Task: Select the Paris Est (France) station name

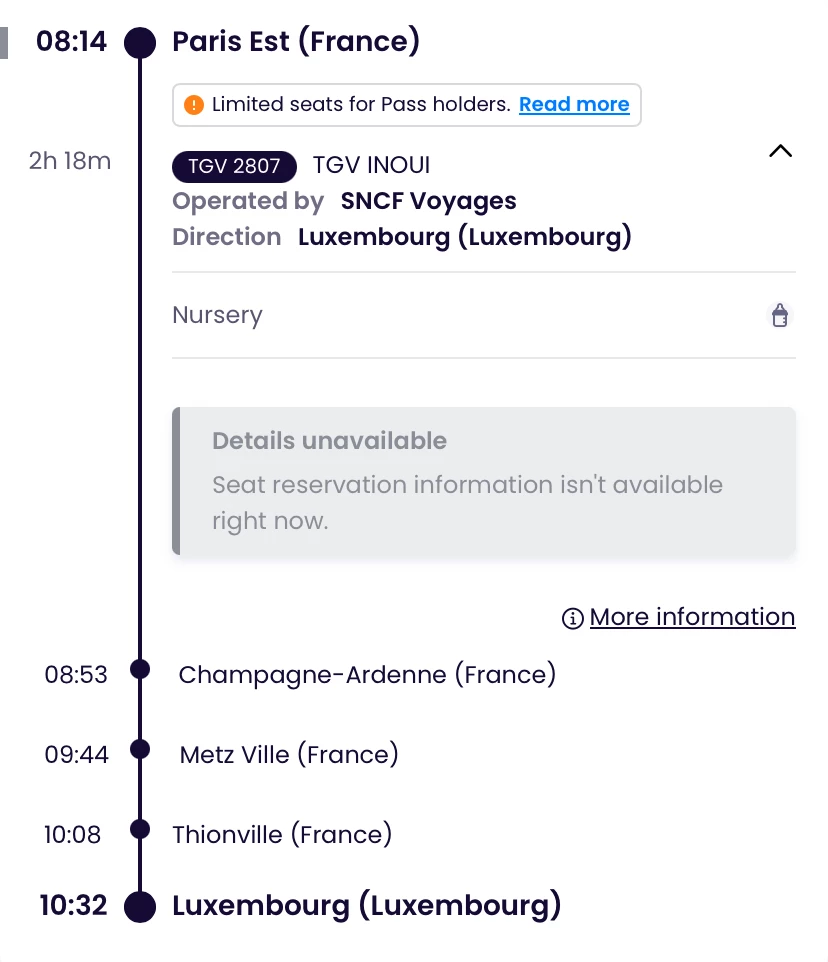Action: click(x=296, y=42)
